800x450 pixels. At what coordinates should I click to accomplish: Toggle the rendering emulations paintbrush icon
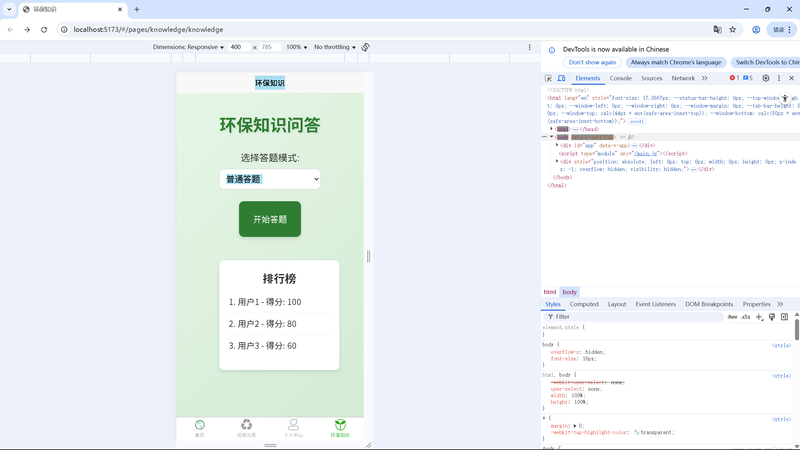[x=772, y=317]
